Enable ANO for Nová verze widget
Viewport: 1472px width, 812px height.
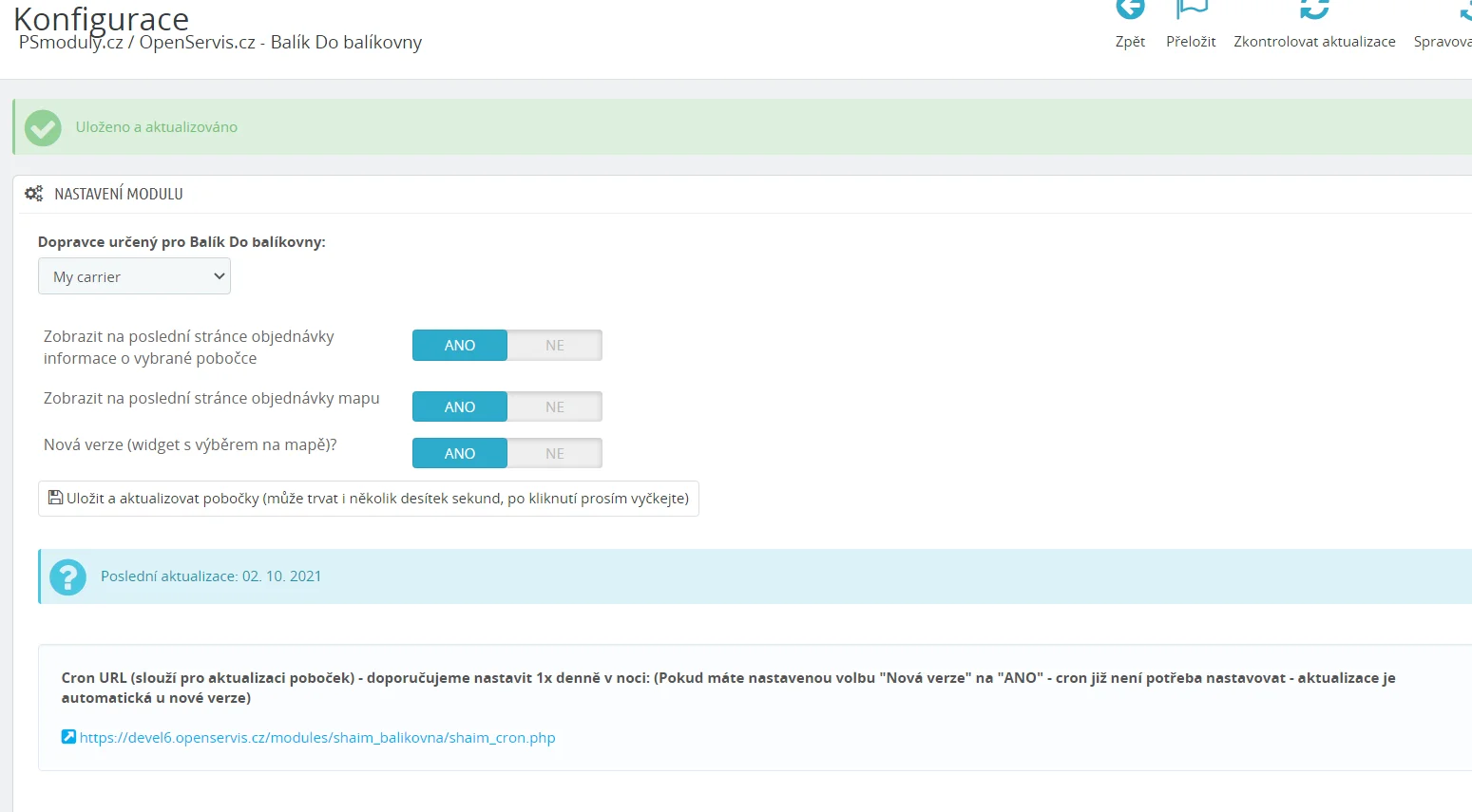(x=460, y=454)
